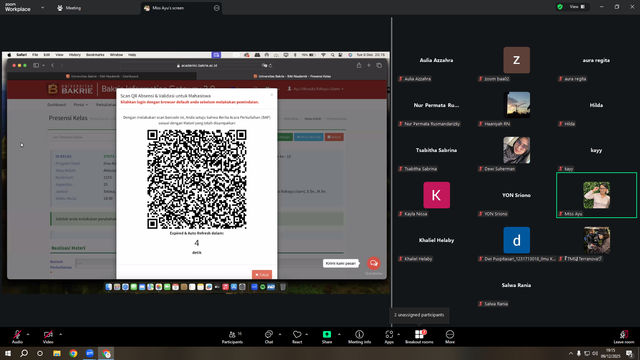
Task: Expand the video options arrow
Action: tap(60, 334)
